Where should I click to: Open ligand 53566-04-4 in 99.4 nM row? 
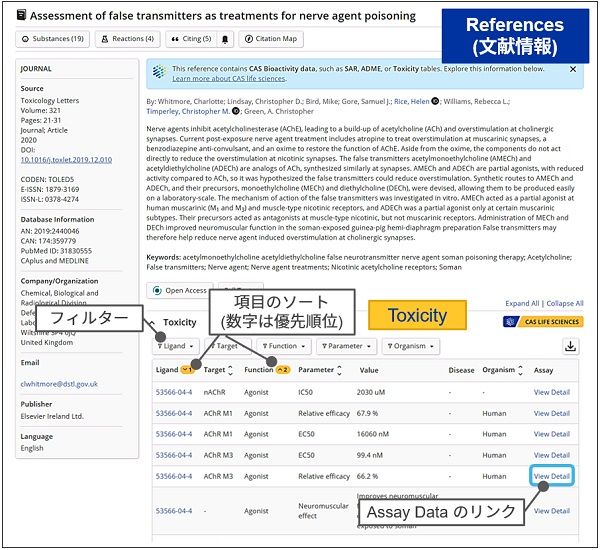(x=174, y=455)
